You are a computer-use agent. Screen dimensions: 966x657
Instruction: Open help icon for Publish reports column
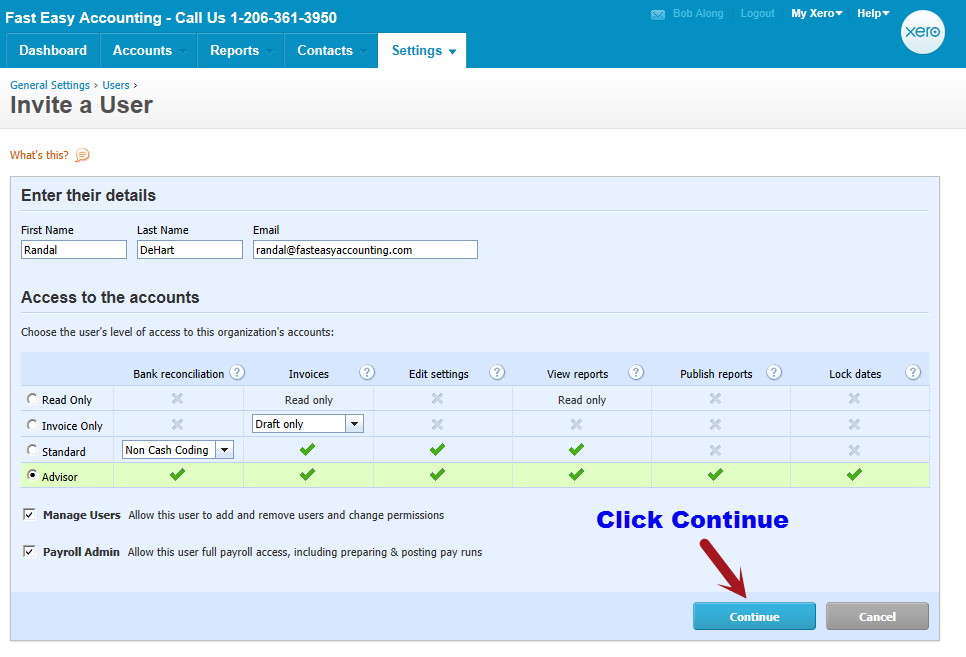[x=774, y=372]
